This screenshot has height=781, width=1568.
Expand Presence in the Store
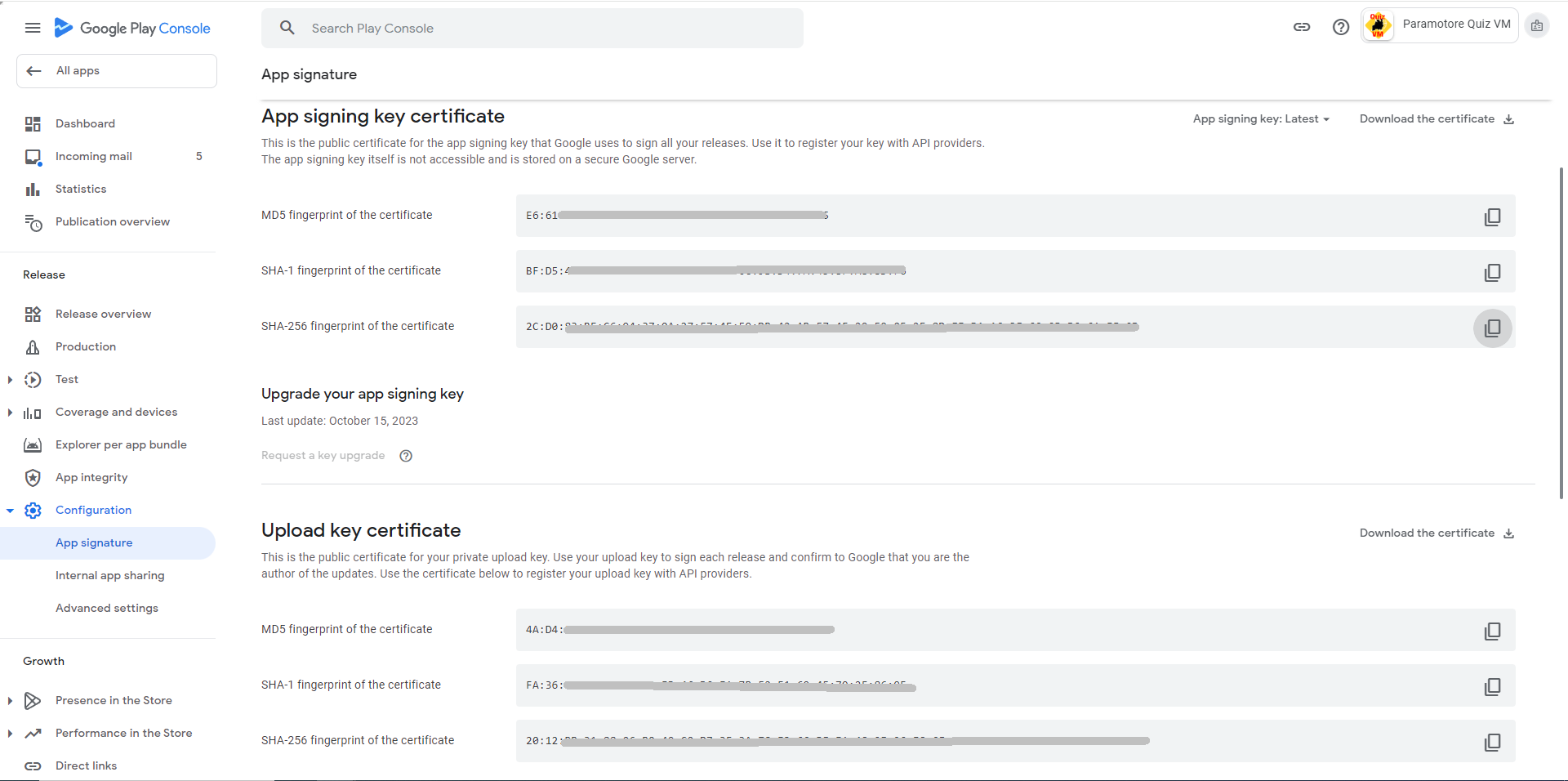coord(10,701)
